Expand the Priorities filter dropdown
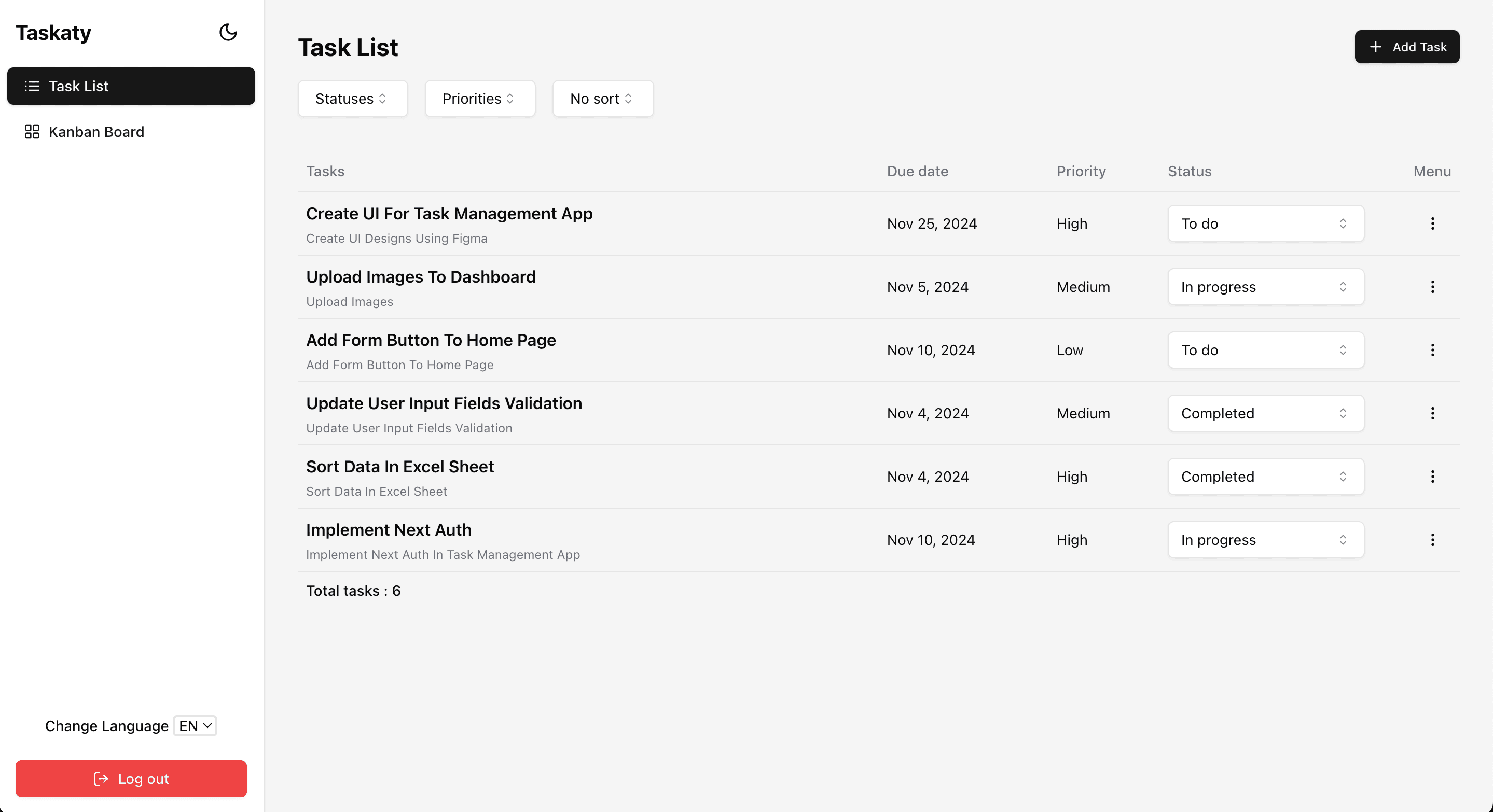 pyautogui.click(x=479, y=99)
